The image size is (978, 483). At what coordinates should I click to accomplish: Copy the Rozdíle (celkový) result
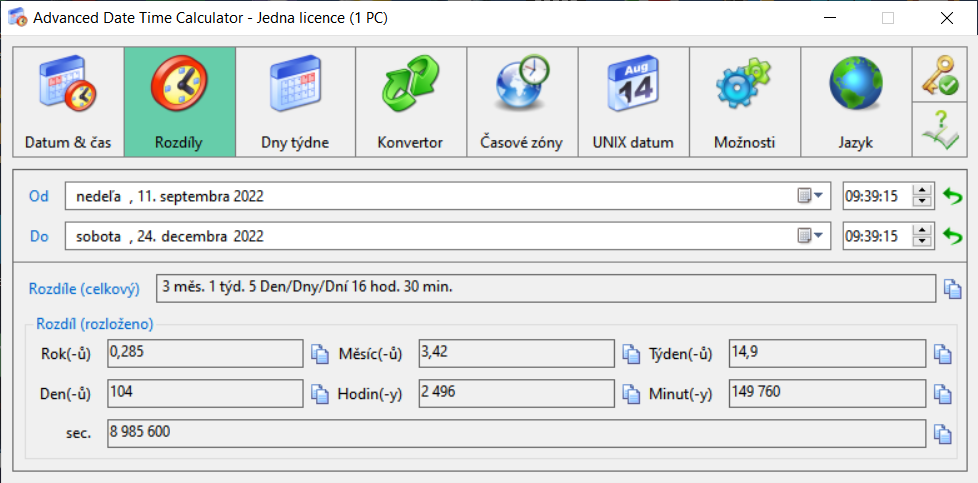click(x=953, y=289)
